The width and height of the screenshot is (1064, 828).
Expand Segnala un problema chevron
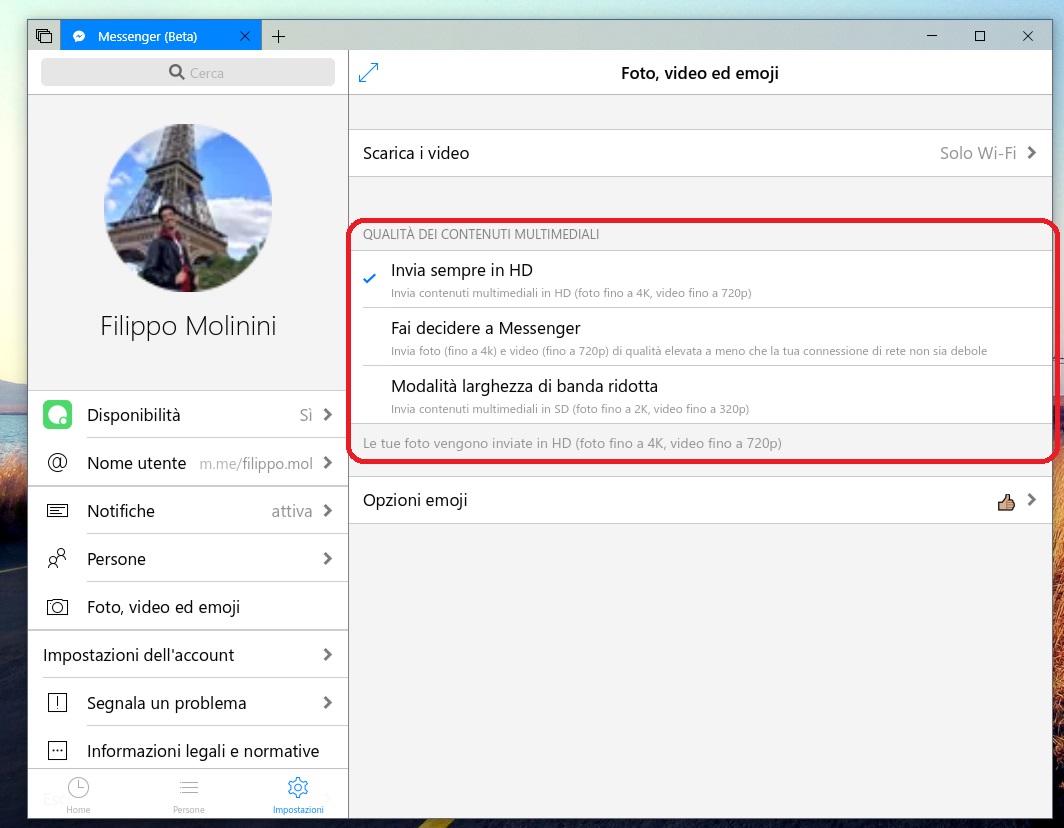(328, 702)
